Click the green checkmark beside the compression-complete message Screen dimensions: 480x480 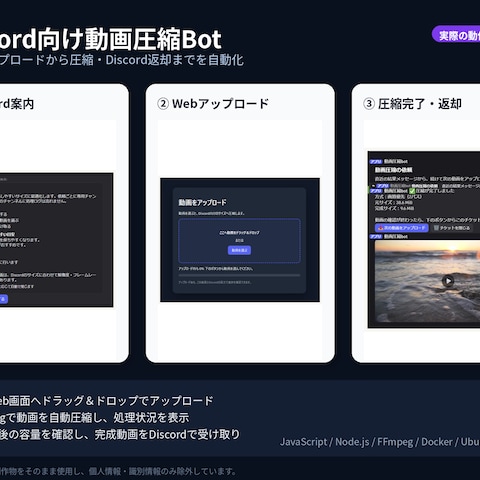[x=412, y=191]
